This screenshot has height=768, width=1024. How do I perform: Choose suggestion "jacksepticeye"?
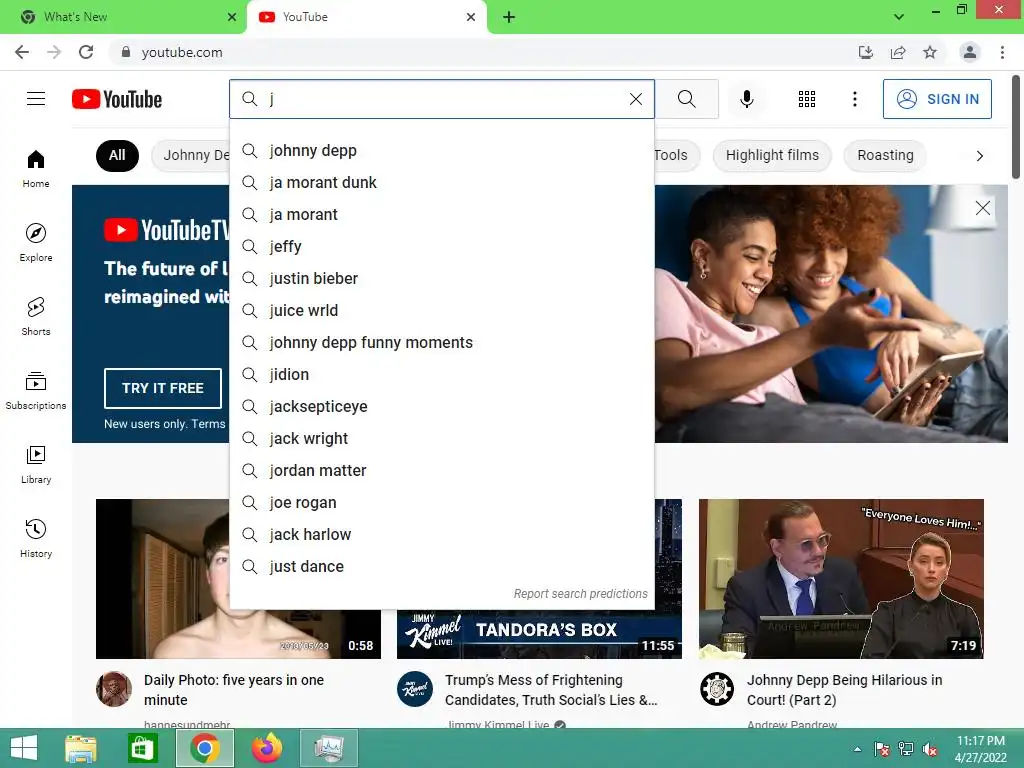[x=441, y=407]
